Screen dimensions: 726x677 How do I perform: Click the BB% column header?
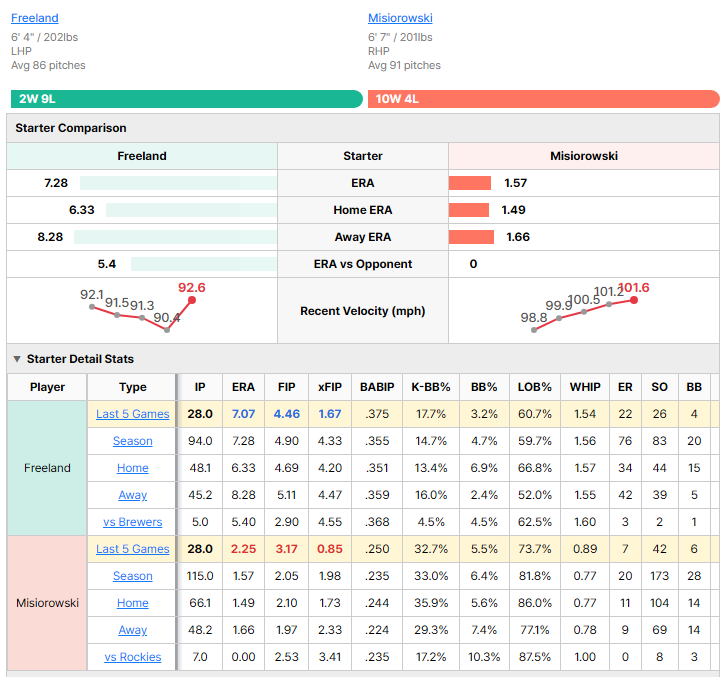[484, 387]
